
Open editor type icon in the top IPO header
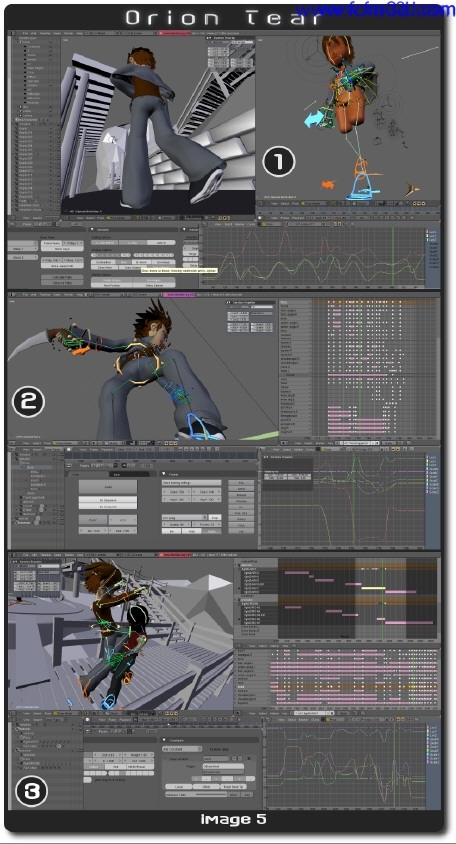[x=204, y=224]
